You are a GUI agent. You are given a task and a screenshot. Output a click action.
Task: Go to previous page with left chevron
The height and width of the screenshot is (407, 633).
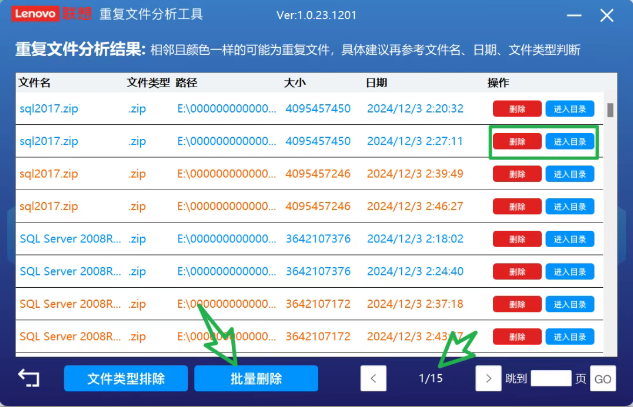click(x=373, y=378)
